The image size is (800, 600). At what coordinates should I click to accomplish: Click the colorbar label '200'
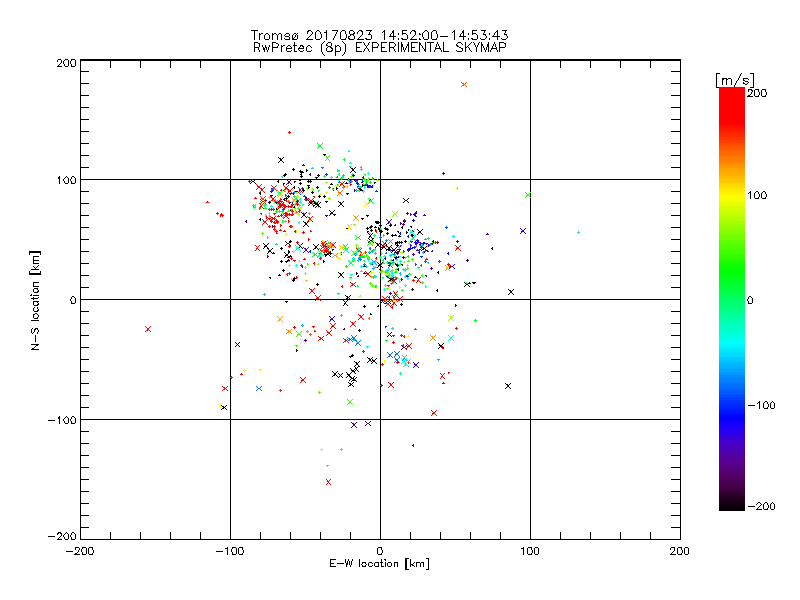[x=757, y=93]
